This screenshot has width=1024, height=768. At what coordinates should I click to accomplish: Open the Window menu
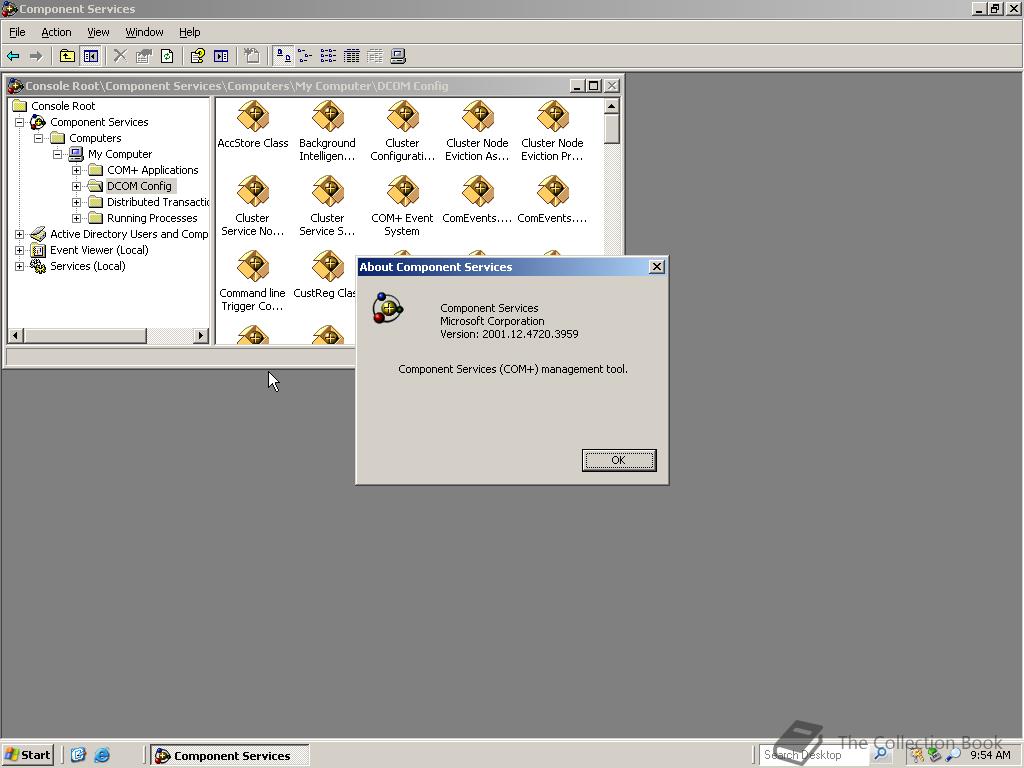coord(144,32)
